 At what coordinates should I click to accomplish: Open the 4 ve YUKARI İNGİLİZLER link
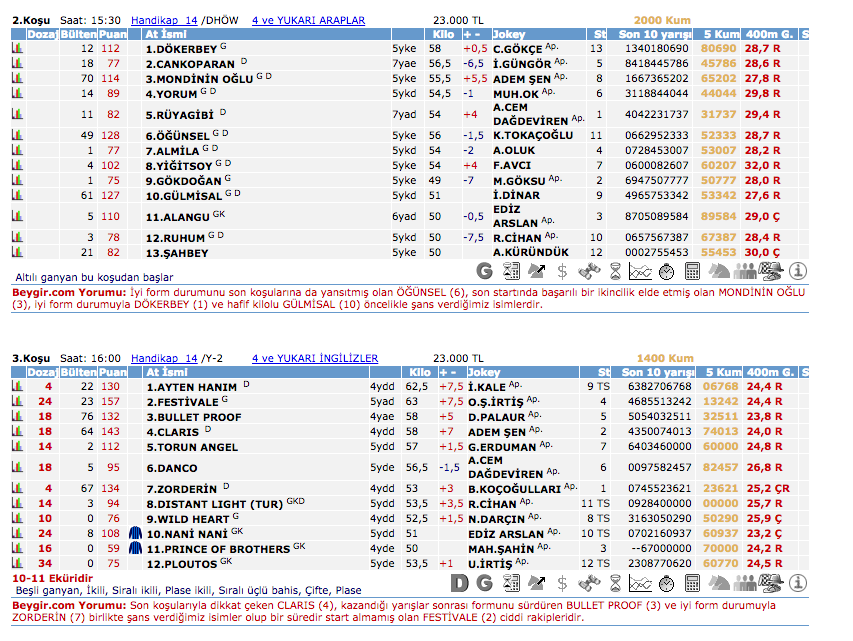(315, 358)
